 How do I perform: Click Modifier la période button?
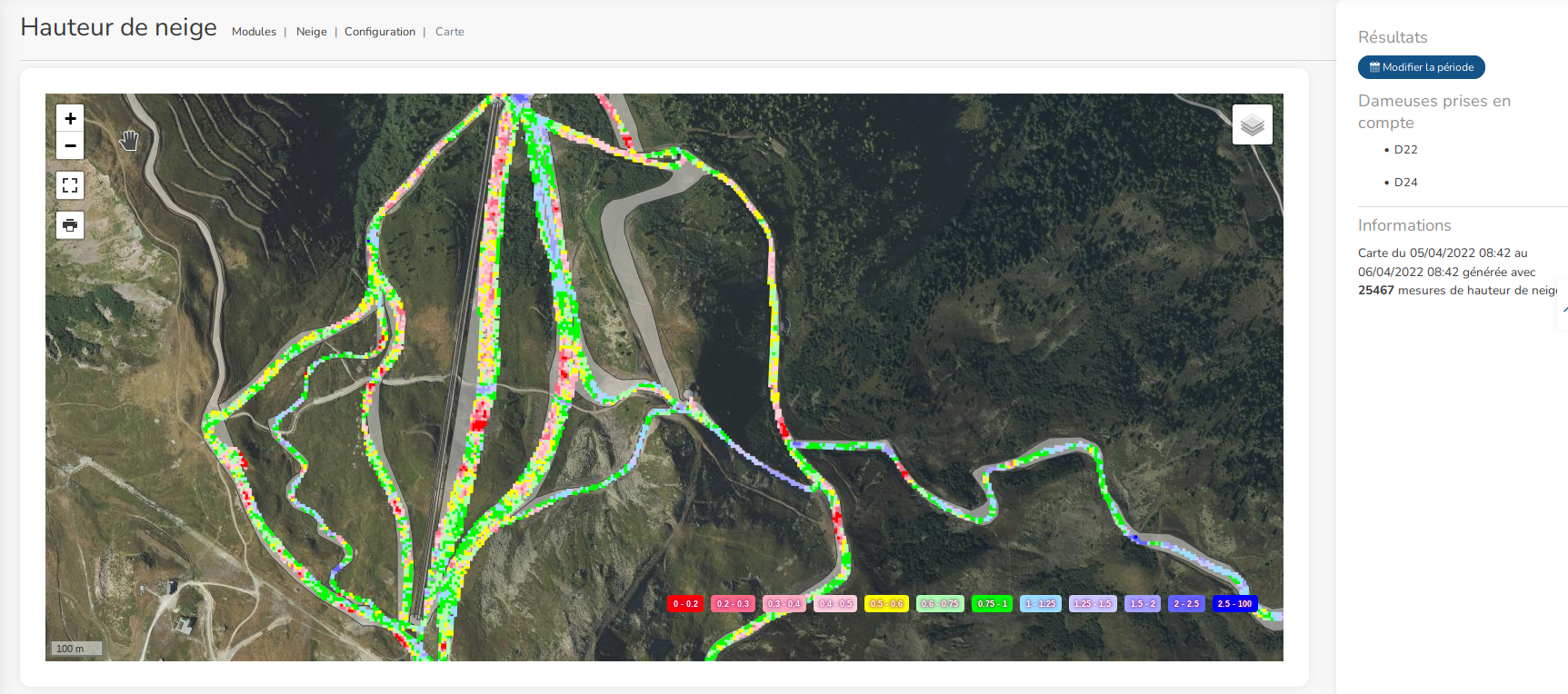pos(1421,67)
